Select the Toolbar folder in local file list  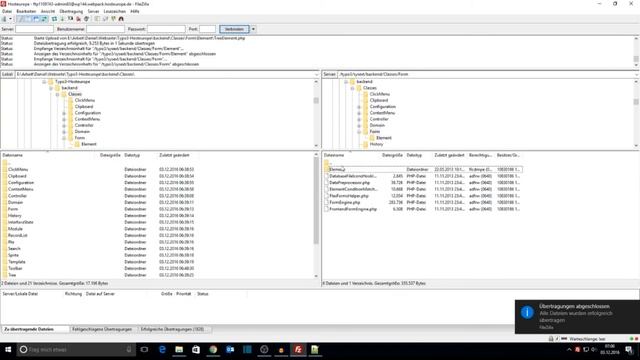pyautogui.click(x=15, y=268)
